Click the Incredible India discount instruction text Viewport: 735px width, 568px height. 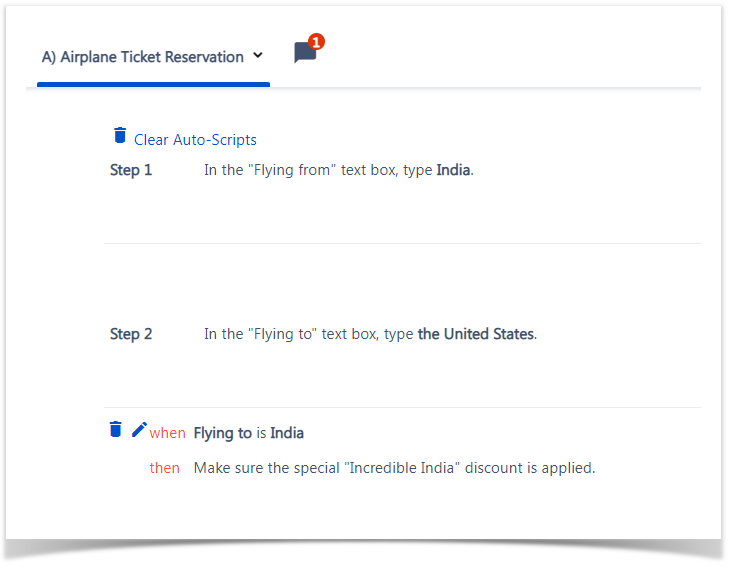coord(394,468)
